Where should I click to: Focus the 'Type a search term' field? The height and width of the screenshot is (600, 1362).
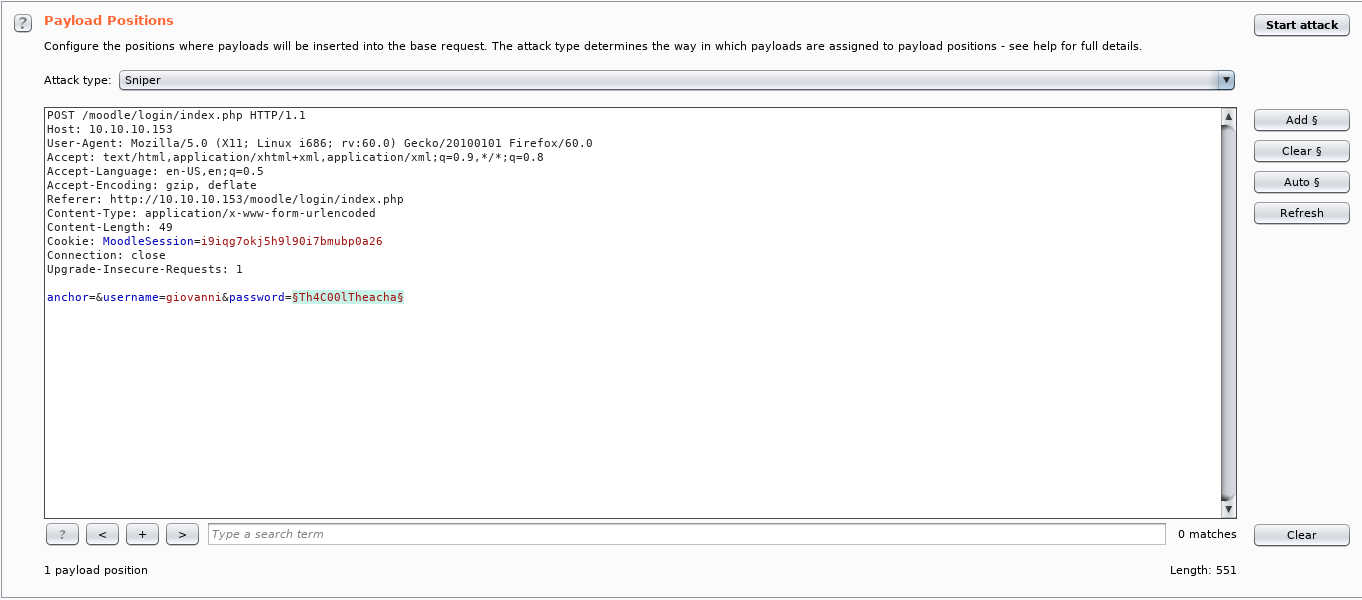point(686,535)
